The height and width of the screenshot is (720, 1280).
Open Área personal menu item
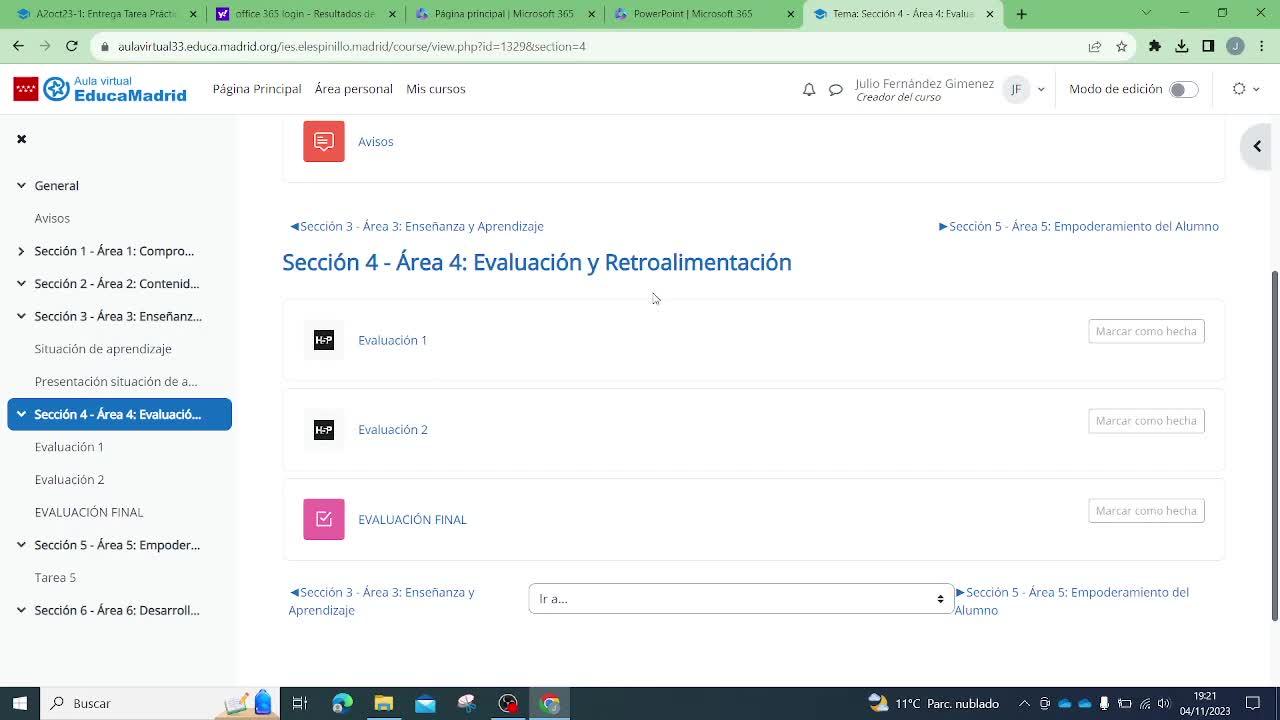point(354,89)
